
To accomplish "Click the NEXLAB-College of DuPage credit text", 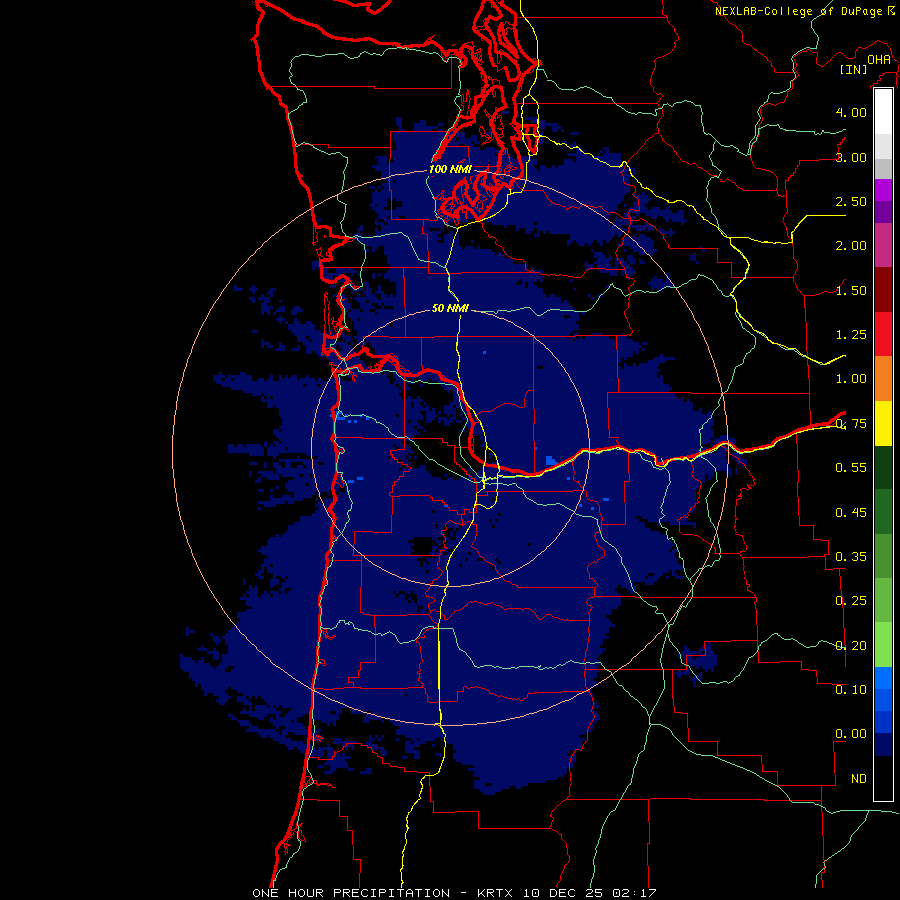I will [x=798, y=11].
